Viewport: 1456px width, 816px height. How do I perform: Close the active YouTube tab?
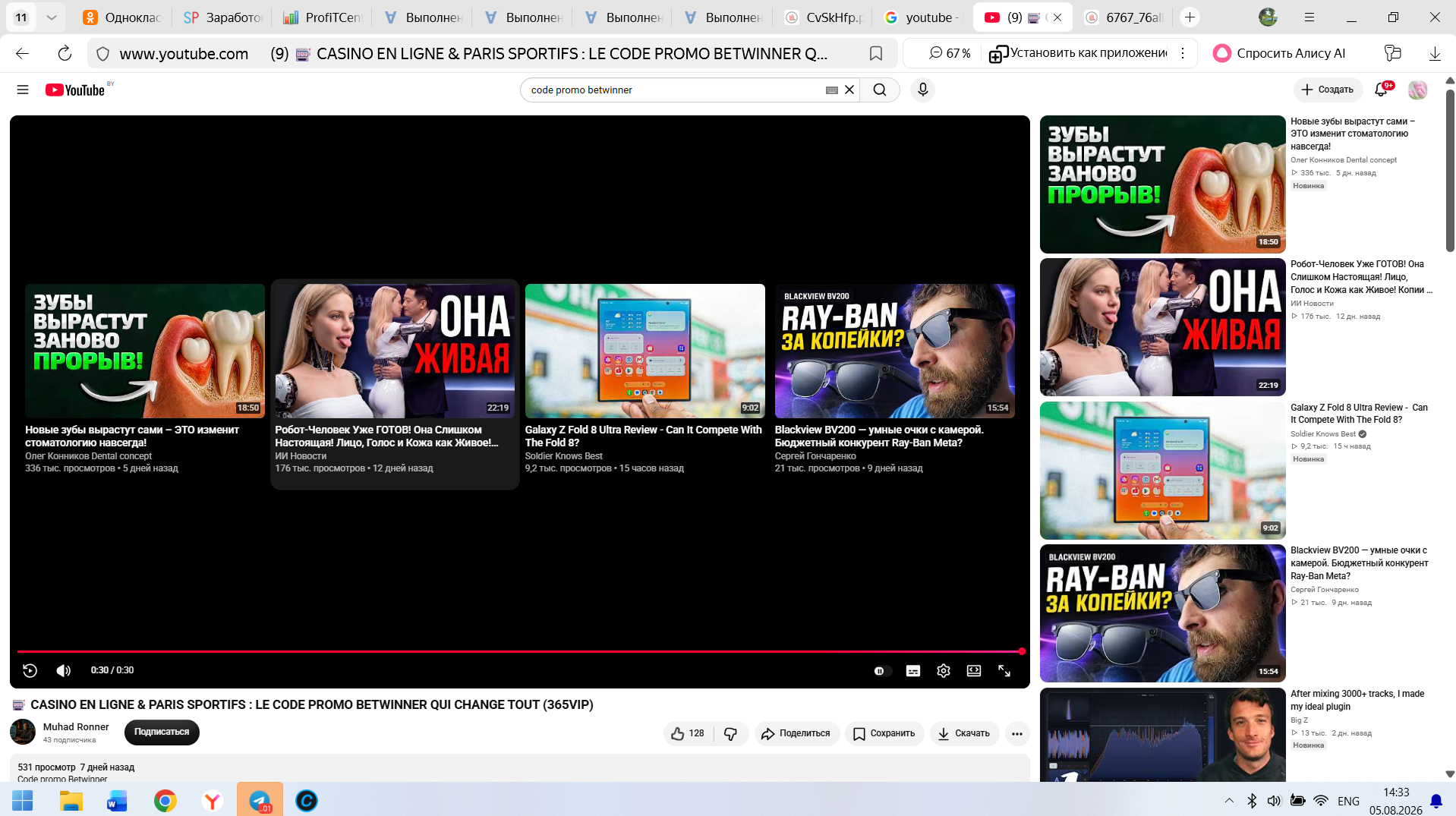(x=1057, y=17)
